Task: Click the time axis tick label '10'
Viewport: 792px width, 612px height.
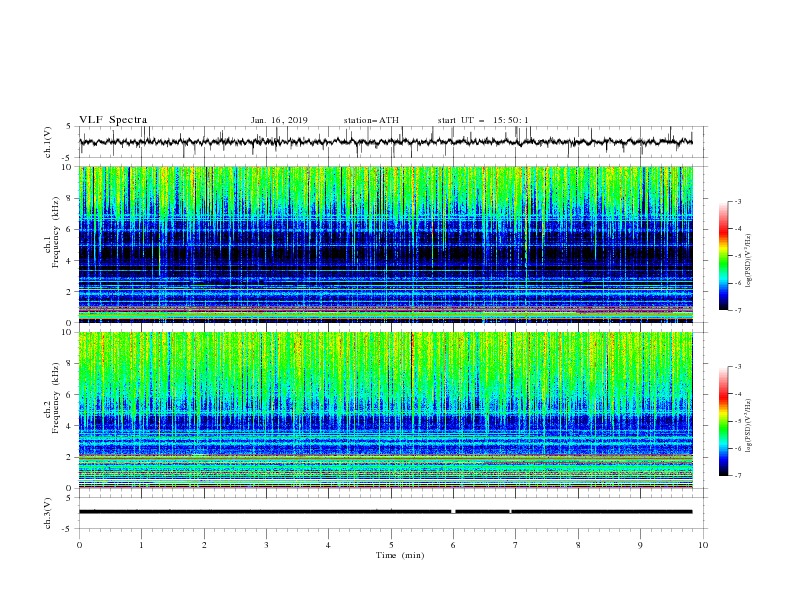Action: [703, 545]
